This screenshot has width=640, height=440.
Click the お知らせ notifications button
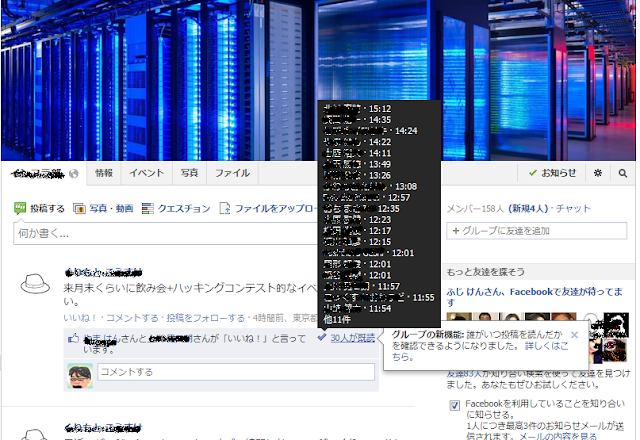click(x=552, y=173)
